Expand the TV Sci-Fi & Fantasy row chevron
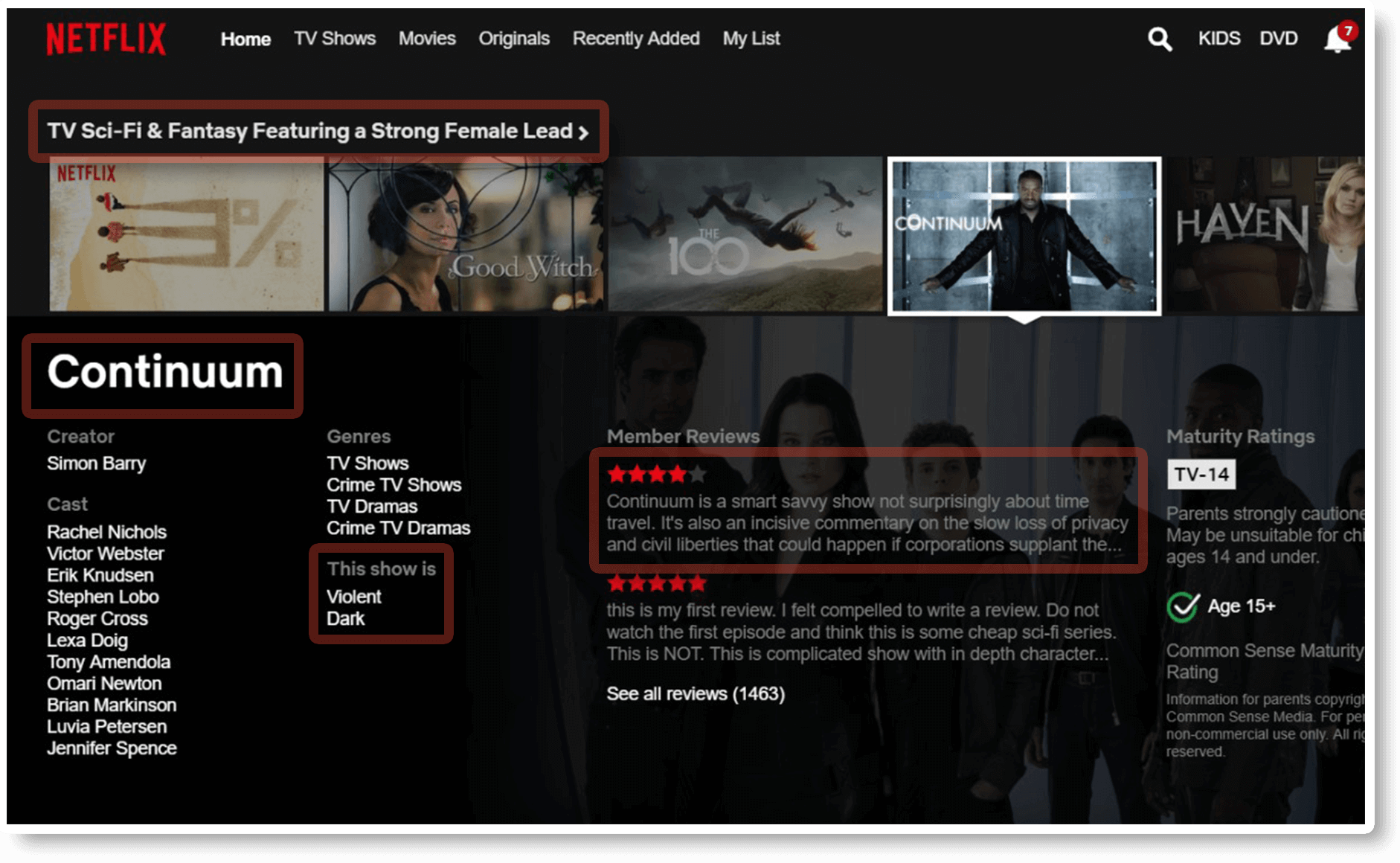Image resolution: width=1400 pixels, height=863 pixels. [584, 132]
